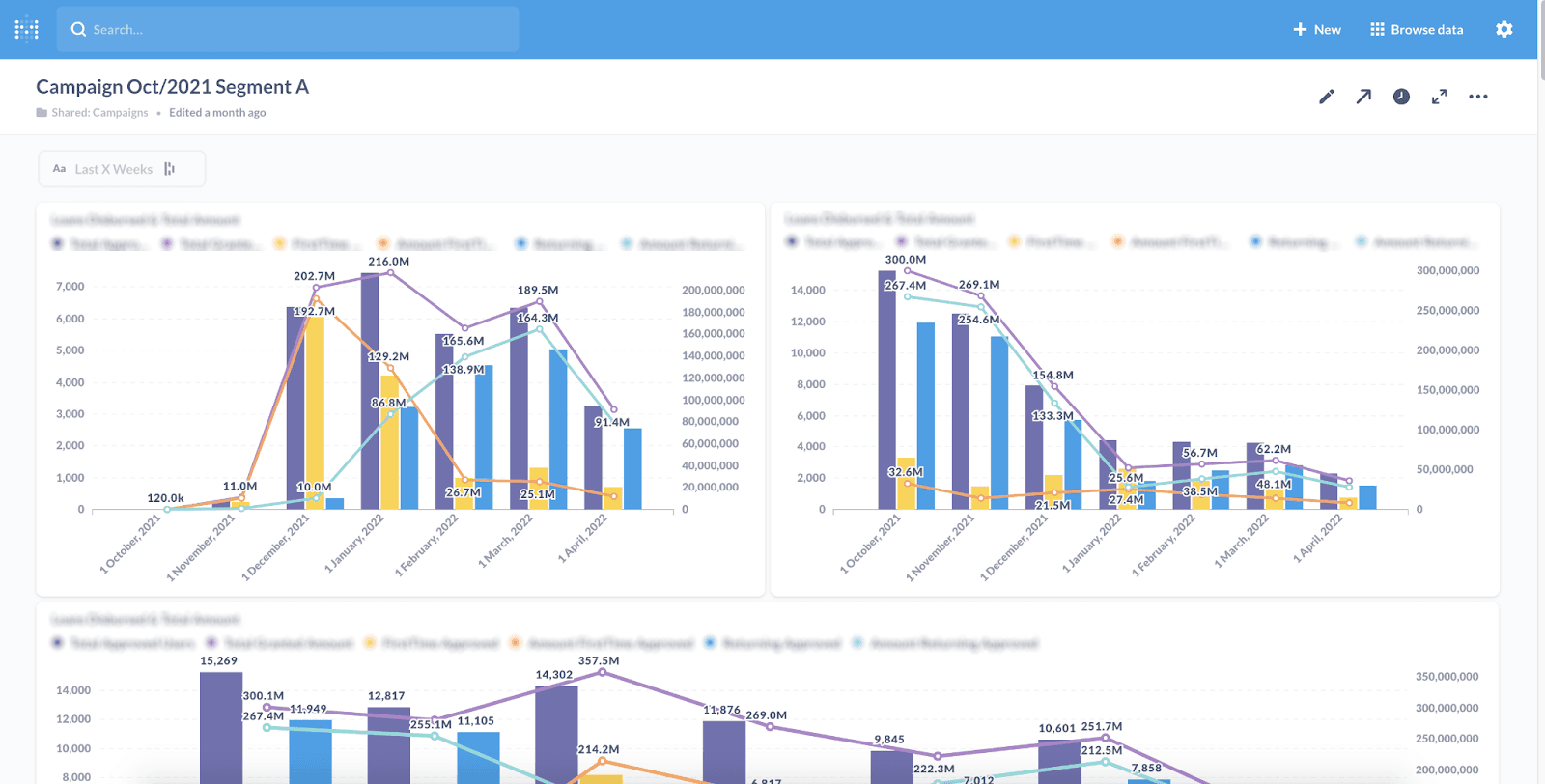1545x784 pixels.
Task: Open sharing via the diagonal arrow icon
Action: 1363,97
